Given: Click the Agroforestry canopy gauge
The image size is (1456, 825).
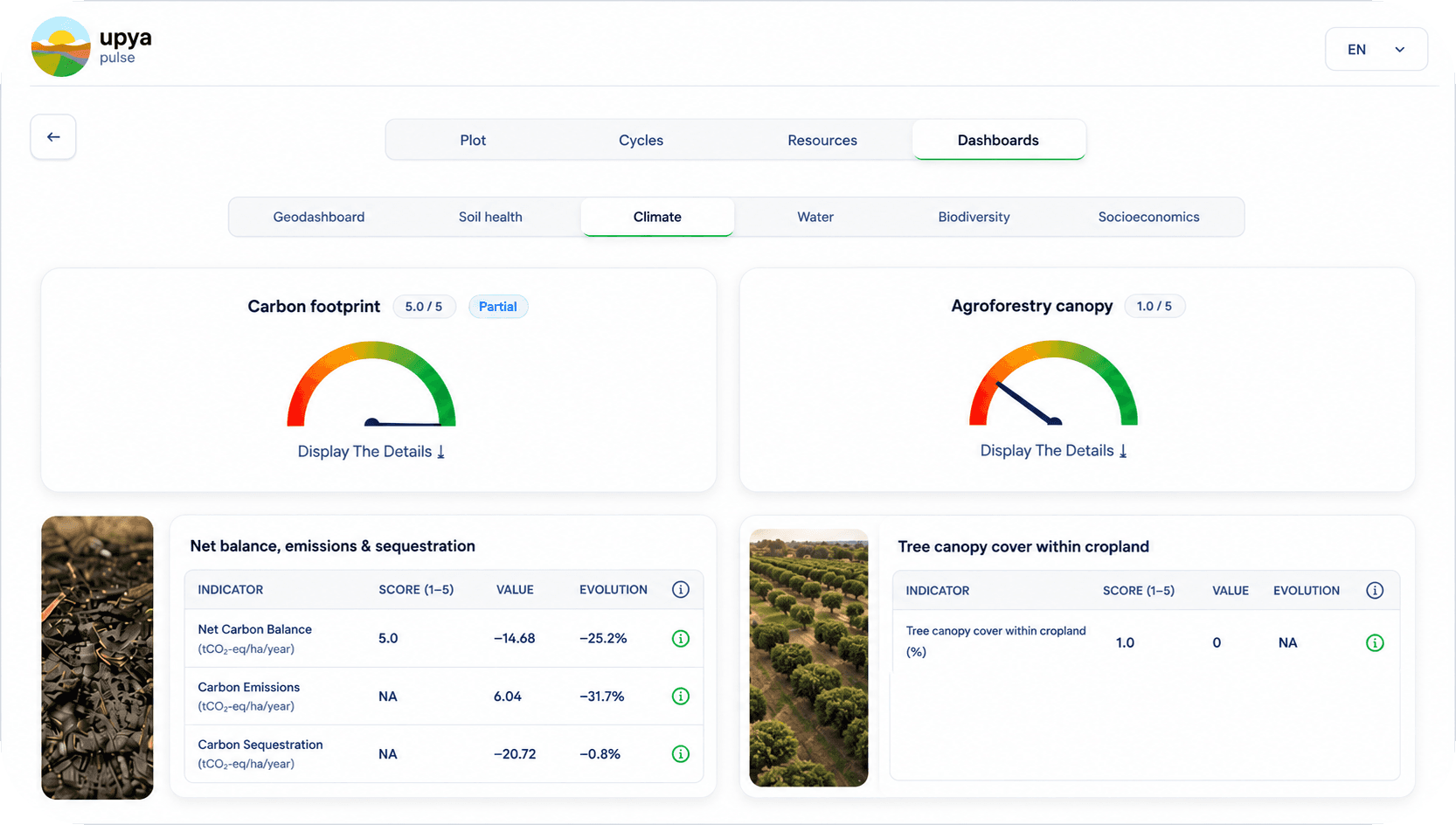Looking at the screenshot, I should 1053,383.
